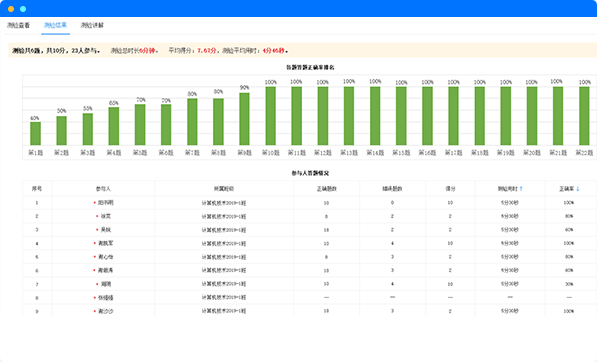Screen dimensions: 597x362
Task: Click the 第20题 axis label
Action: 532,153
